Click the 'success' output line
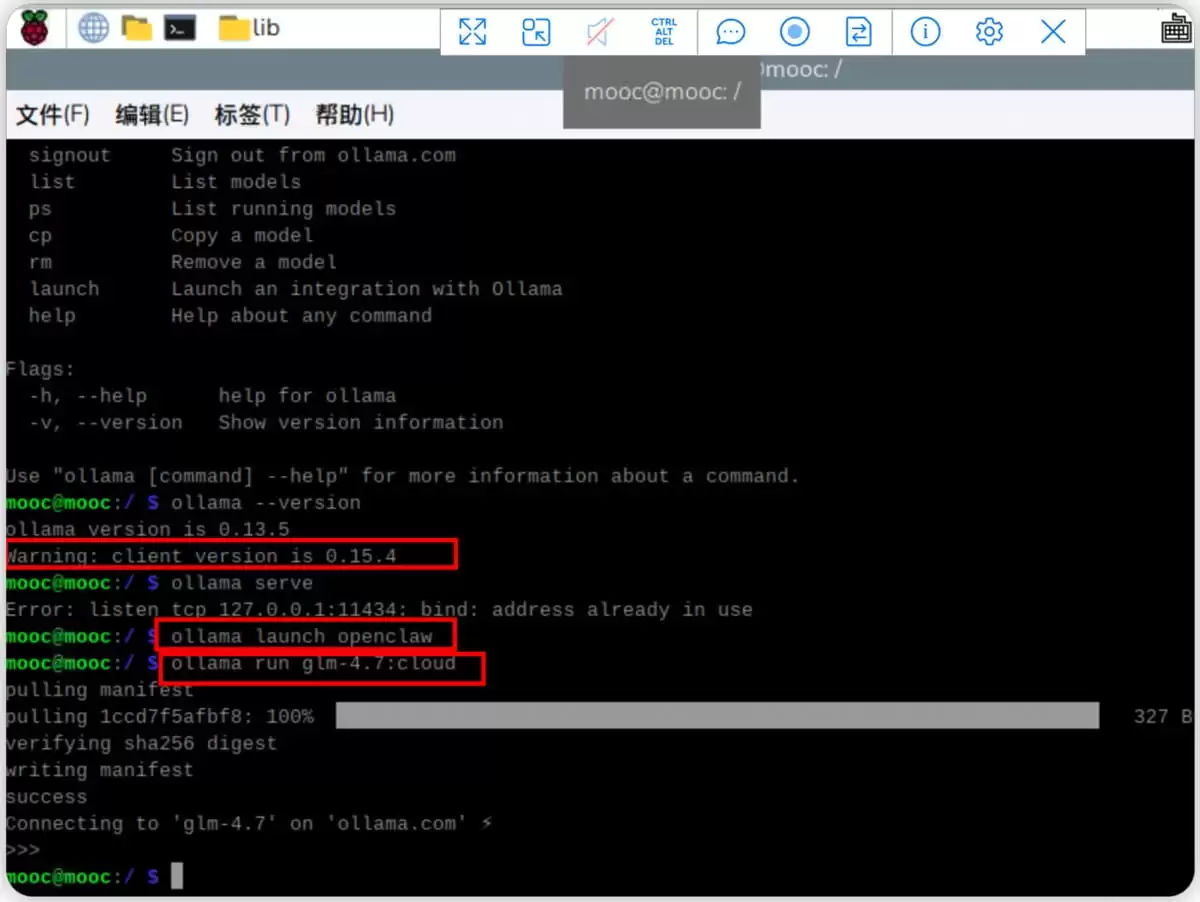The width and height of the screenshot is (1200, 902). point(47,797)
